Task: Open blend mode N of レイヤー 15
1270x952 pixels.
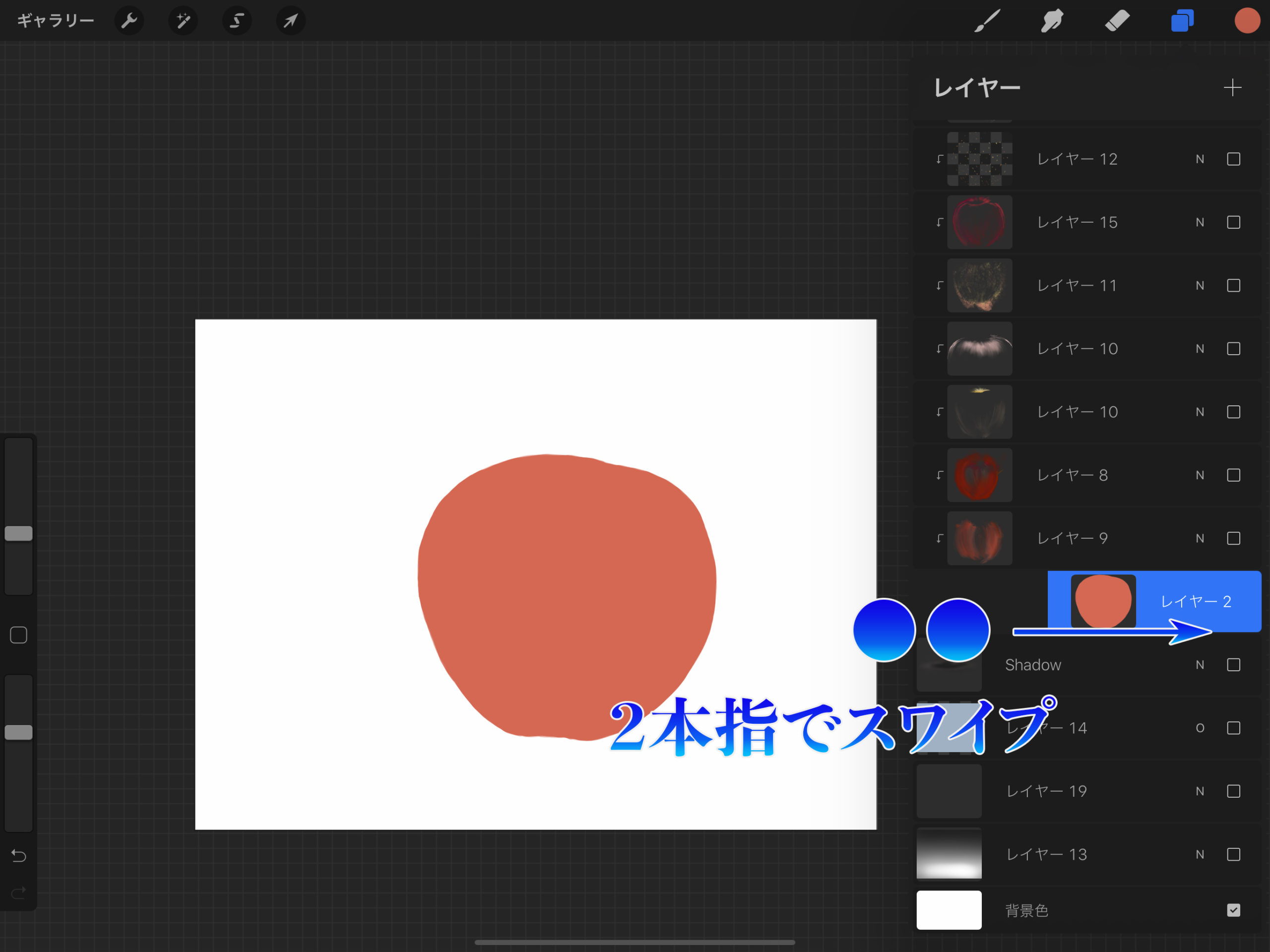Action: pos(1200,223)
